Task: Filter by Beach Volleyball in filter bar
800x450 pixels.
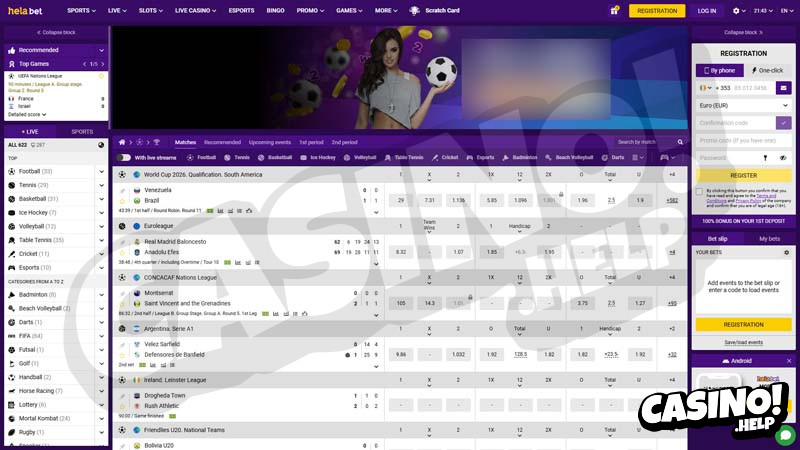Action: pos(569,158)
